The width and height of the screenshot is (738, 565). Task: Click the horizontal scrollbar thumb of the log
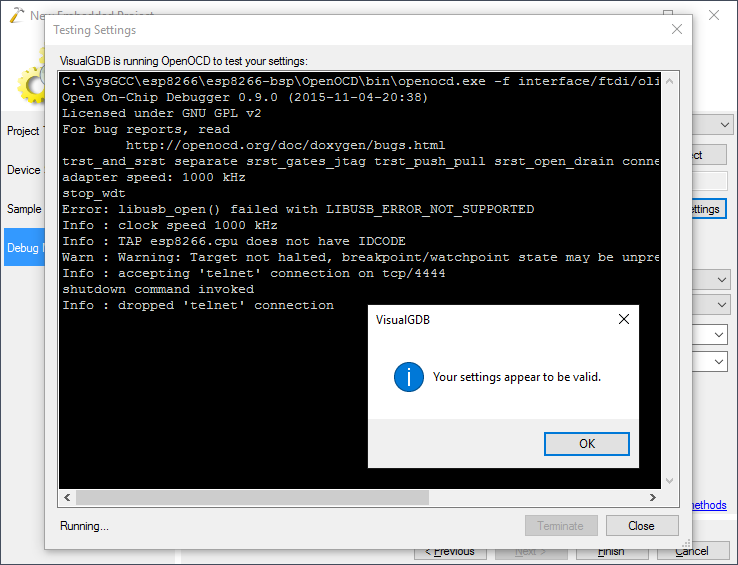click(x=252, y=497)
